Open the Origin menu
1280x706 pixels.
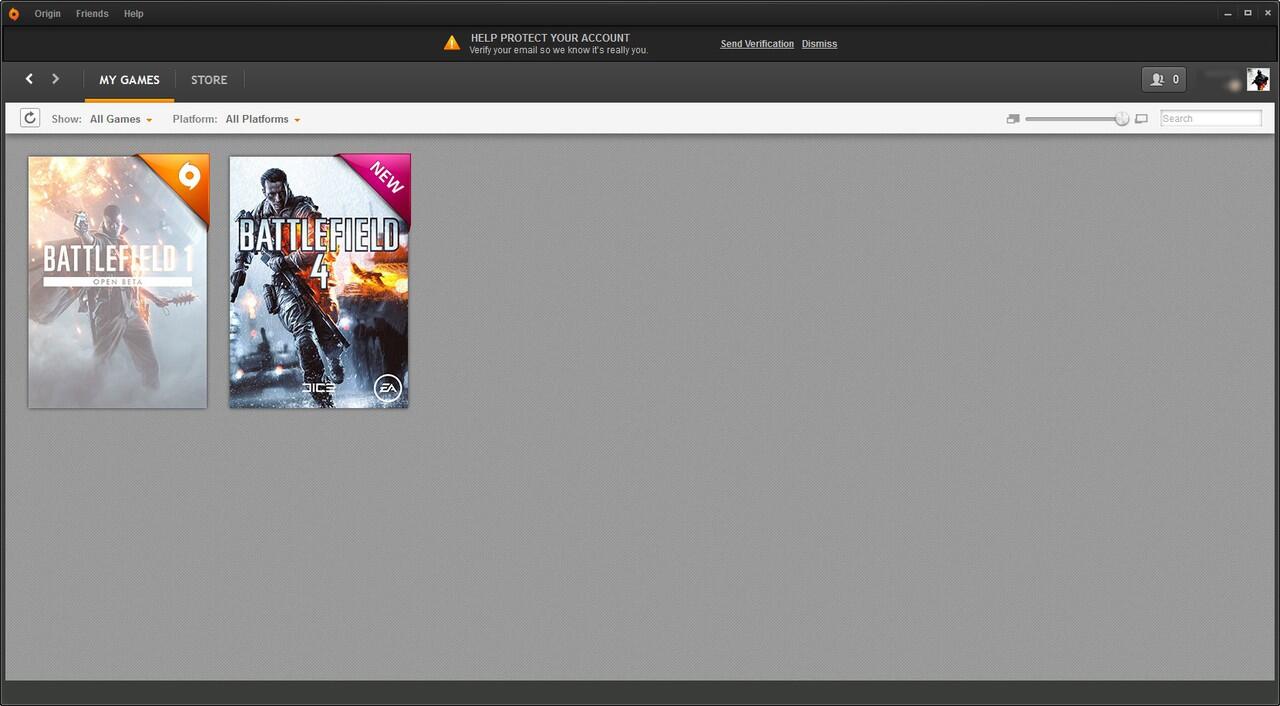tap(48, 14)
